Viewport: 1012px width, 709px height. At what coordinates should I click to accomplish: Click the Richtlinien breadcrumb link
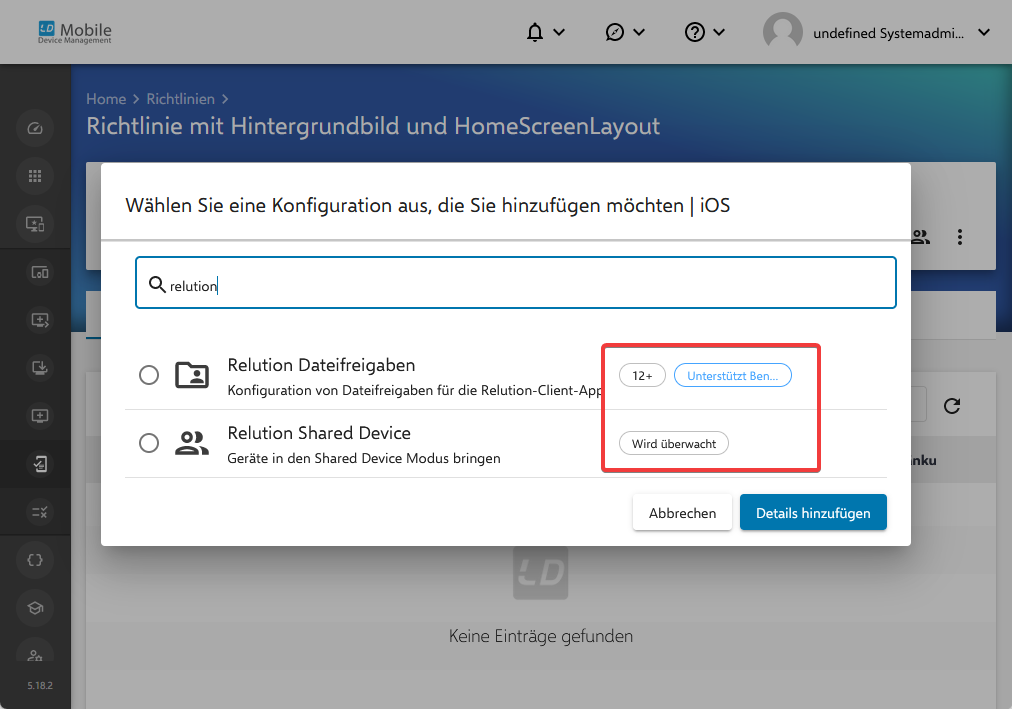pos(181,99)
